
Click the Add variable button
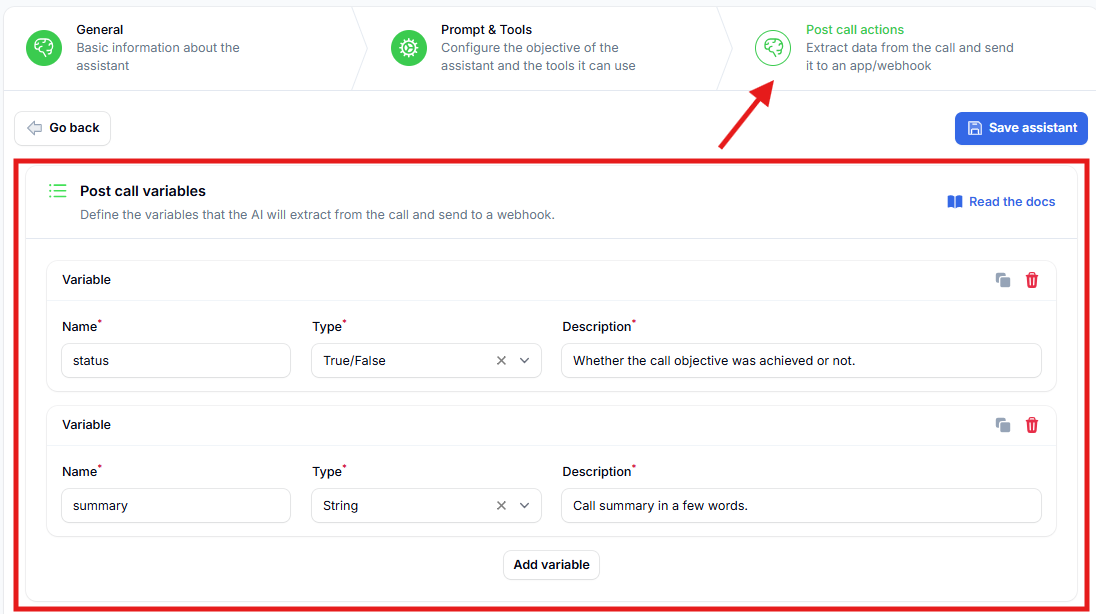[551, 564]
